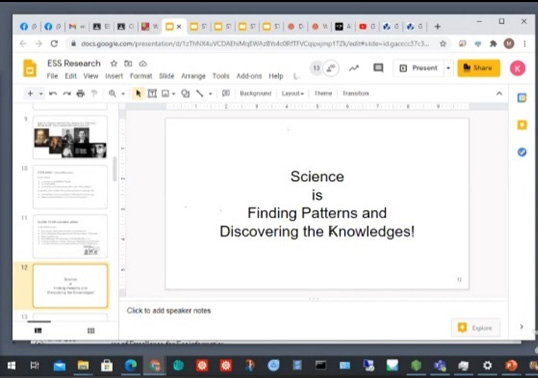Open Microsoft Store from the taskbar
This screenshot has height=378, width=538.
(107, 365)
